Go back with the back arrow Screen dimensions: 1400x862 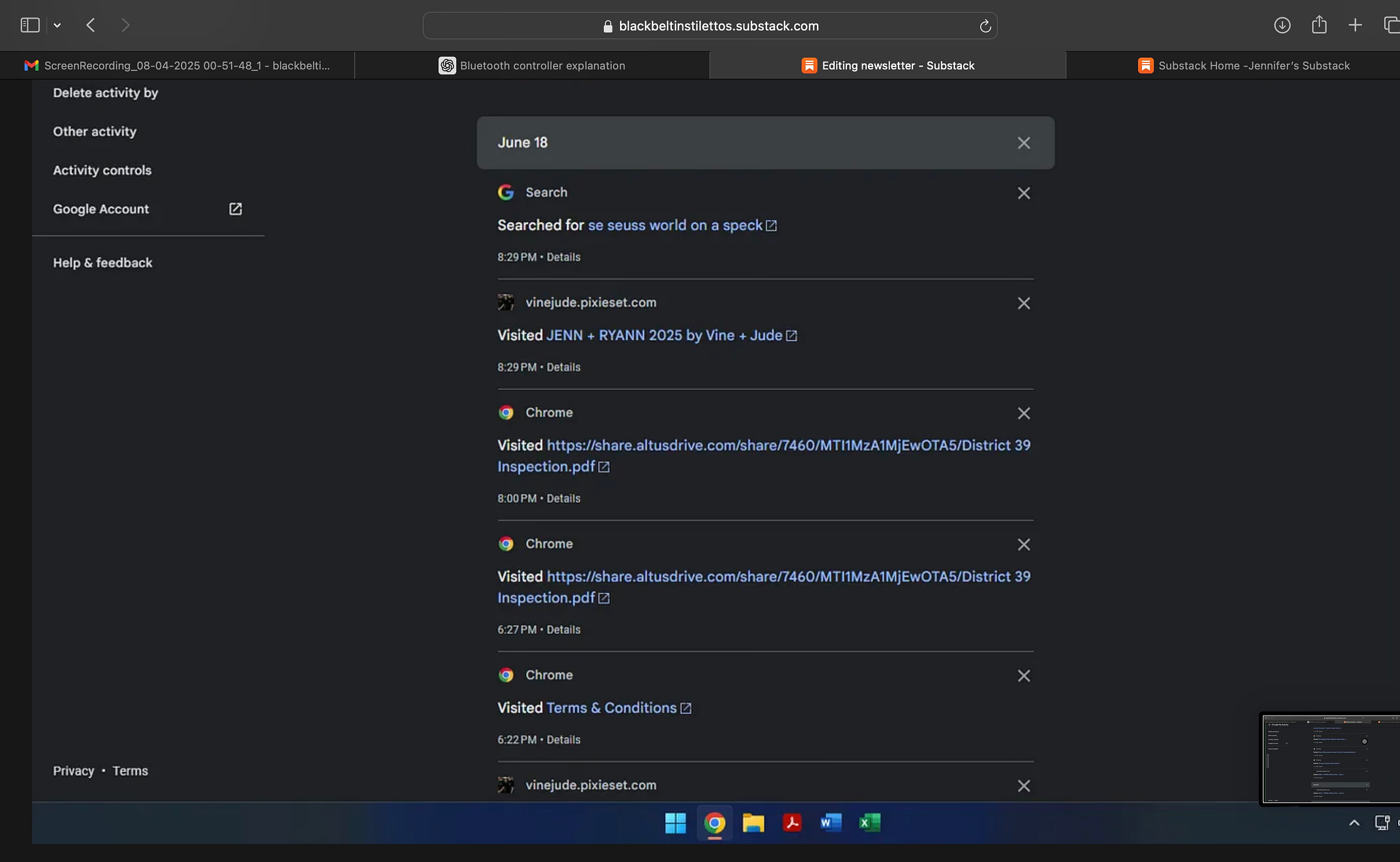click(90, 25)
